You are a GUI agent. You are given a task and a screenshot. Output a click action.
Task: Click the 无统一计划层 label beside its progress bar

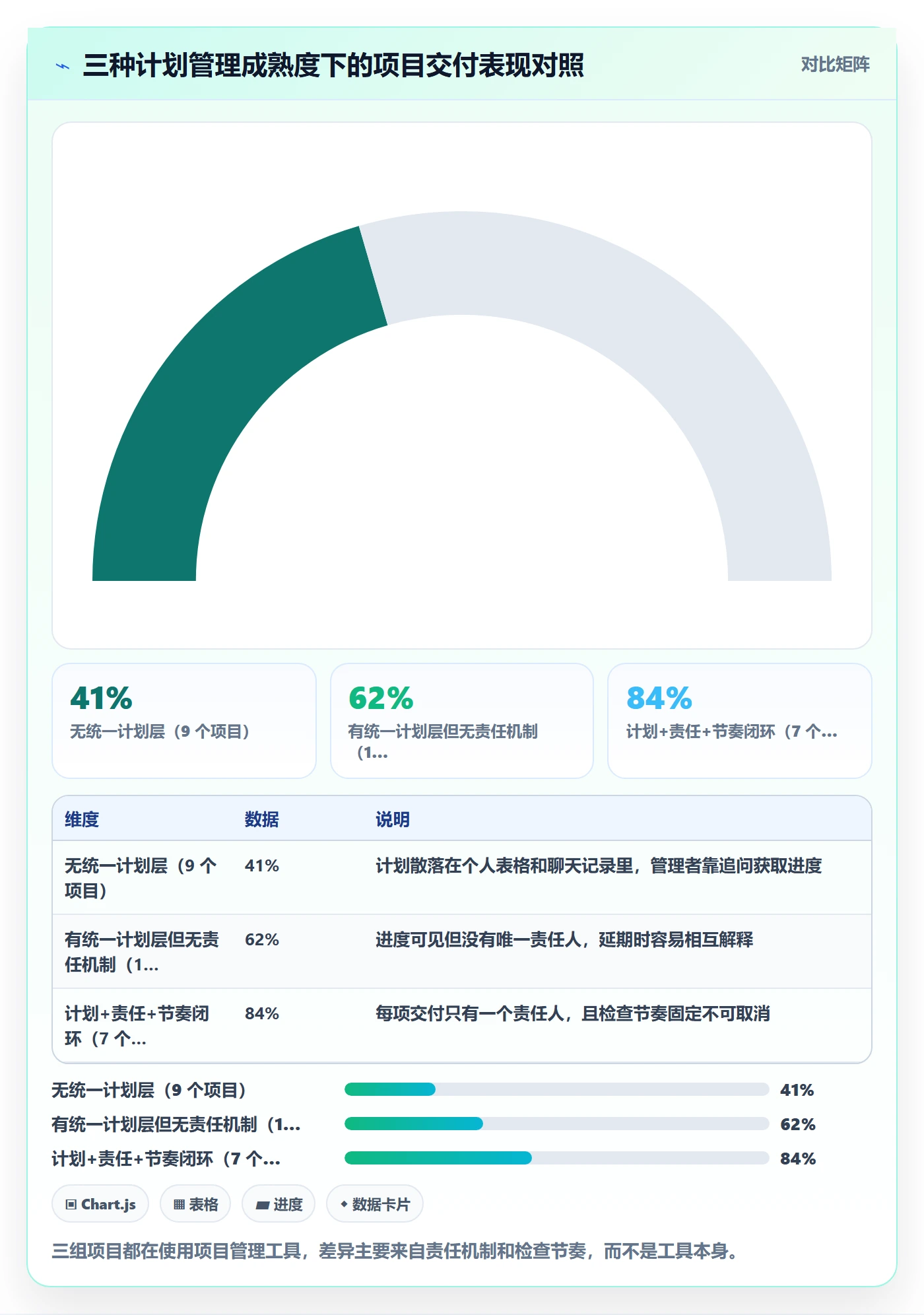tap(149, 1090)
